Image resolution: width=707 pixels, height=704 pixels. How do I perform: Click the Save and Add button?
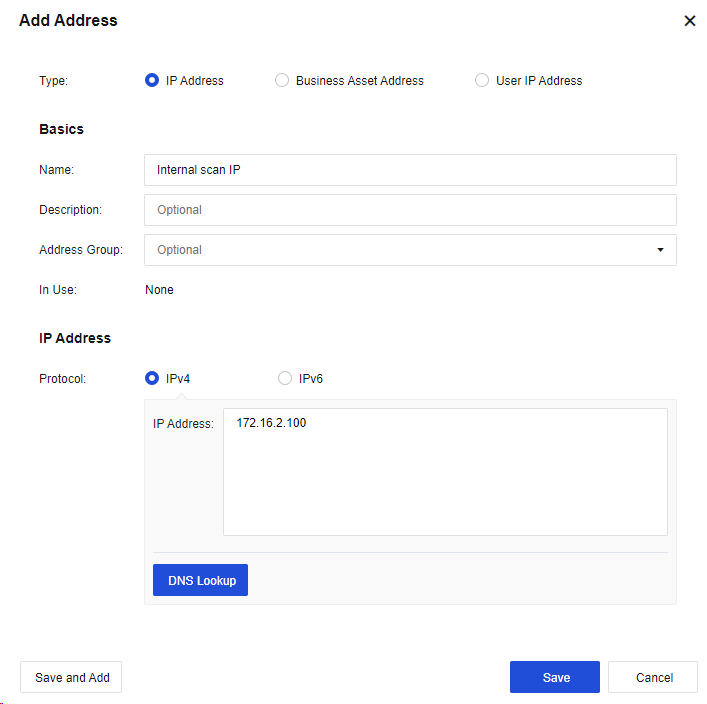(72, 678)
